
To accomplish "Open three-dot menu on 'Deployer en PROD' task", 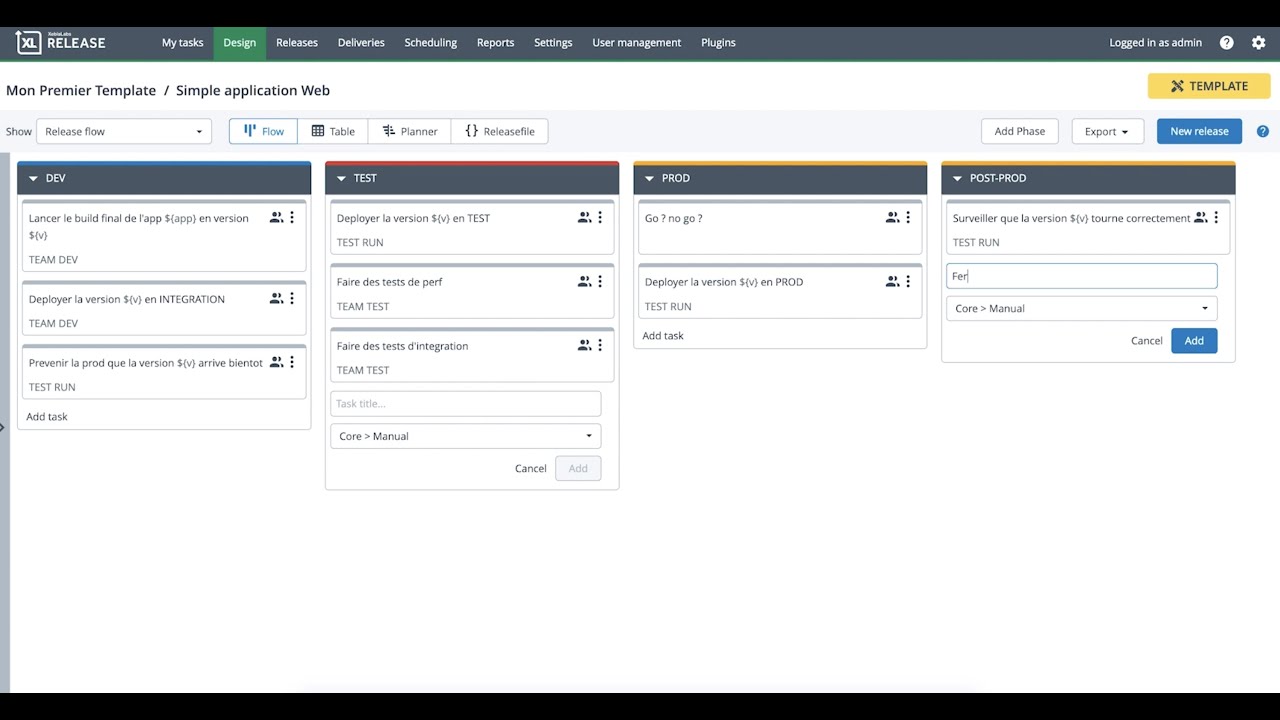I will pos(908,281).
